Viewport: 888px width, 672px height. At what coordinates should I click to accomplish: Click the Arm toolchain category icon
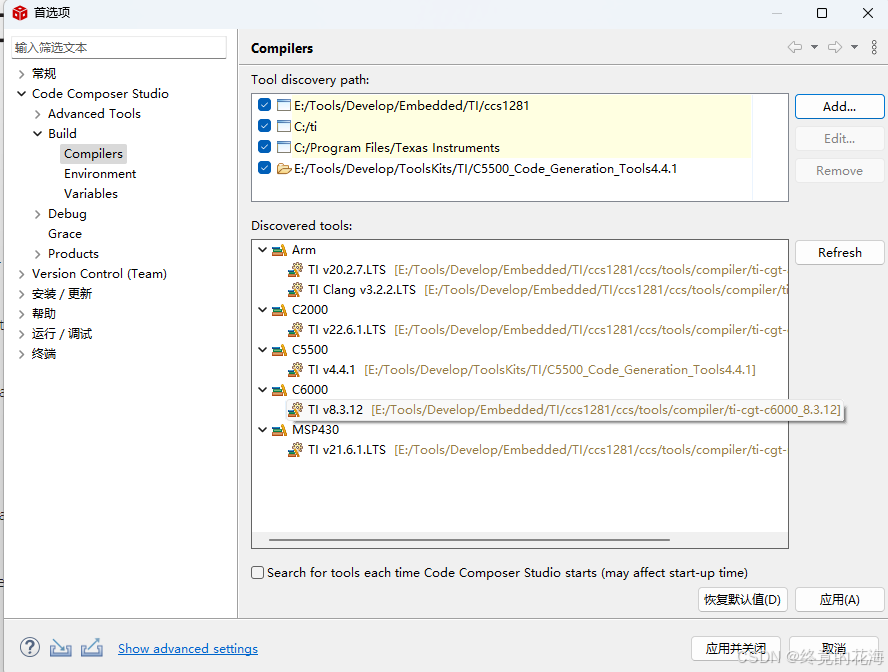click(279, 250)
